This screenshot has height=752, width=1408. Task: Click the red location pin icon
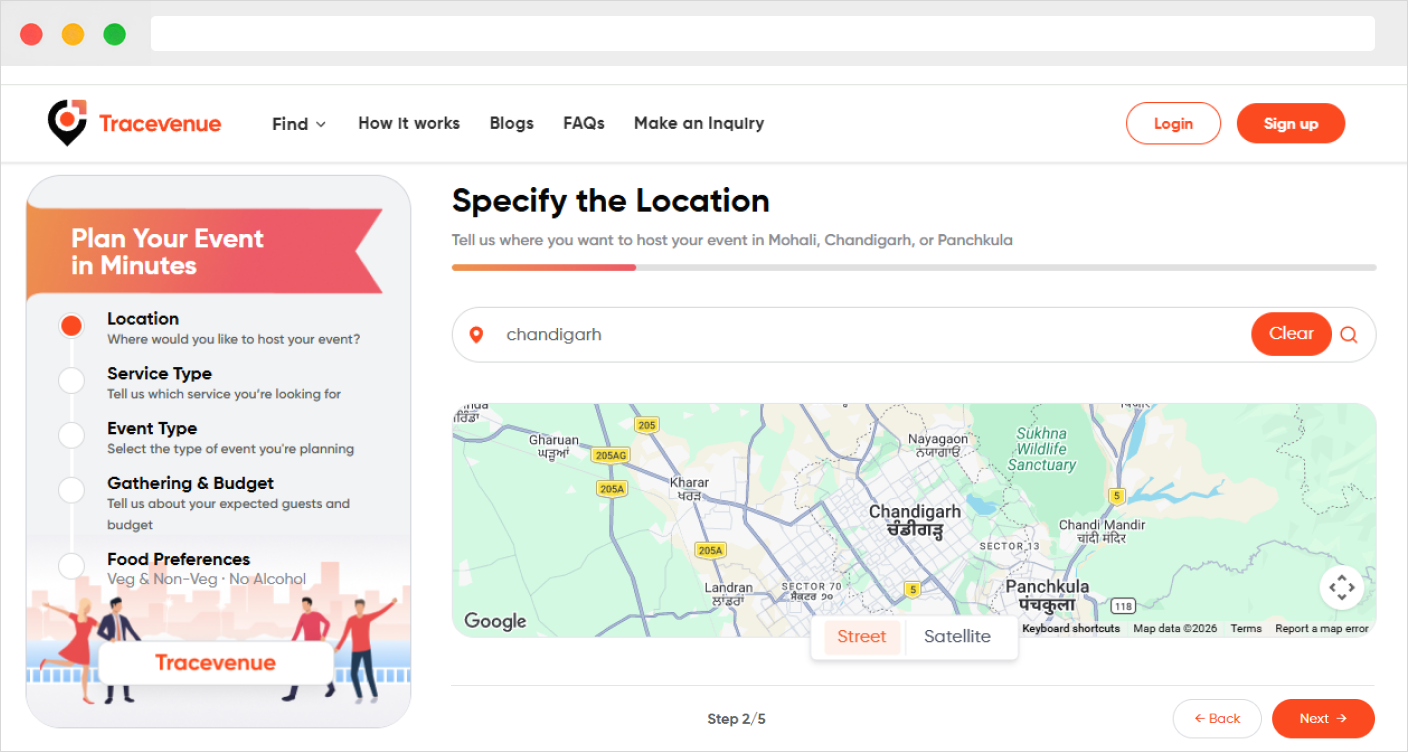(476, 335)
